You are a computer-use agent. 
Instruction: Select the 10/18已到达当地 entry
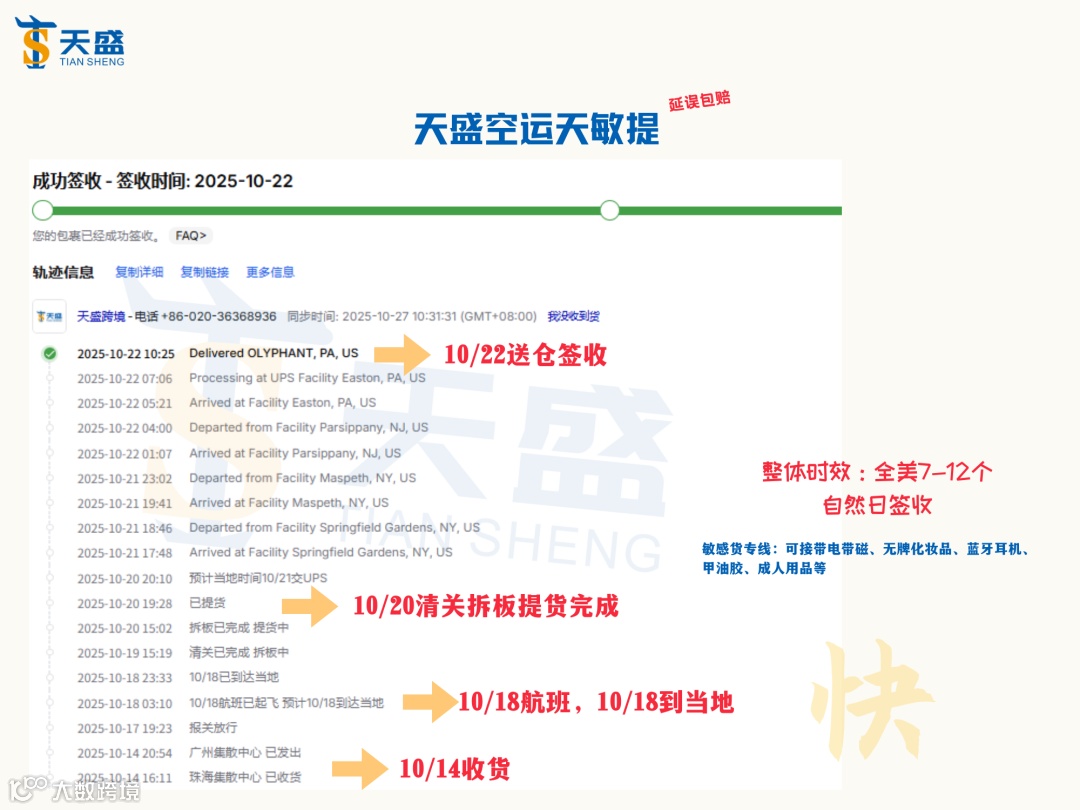click(x=233, y=677)
